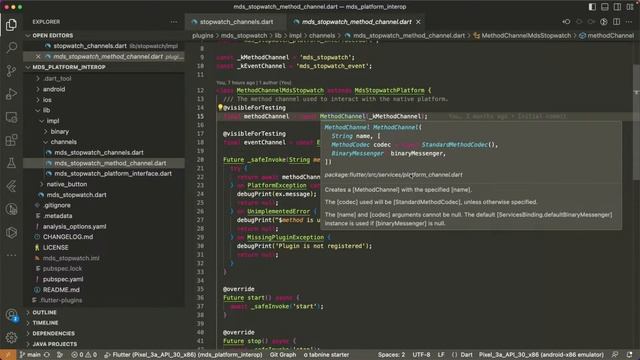Viewport: 640px width, 360px height.
Task: Open the Explorer view in activity bar
Action: (11, 25)
